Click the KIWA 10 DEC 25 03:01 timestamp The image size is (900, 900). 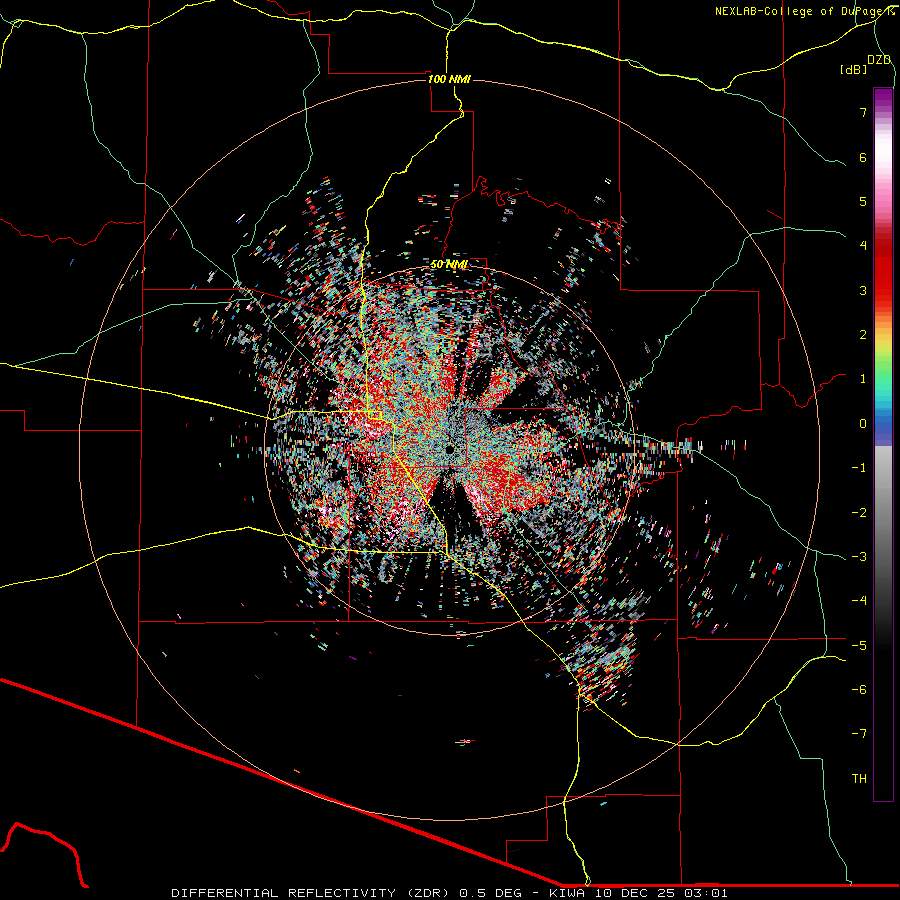point(638,893)
